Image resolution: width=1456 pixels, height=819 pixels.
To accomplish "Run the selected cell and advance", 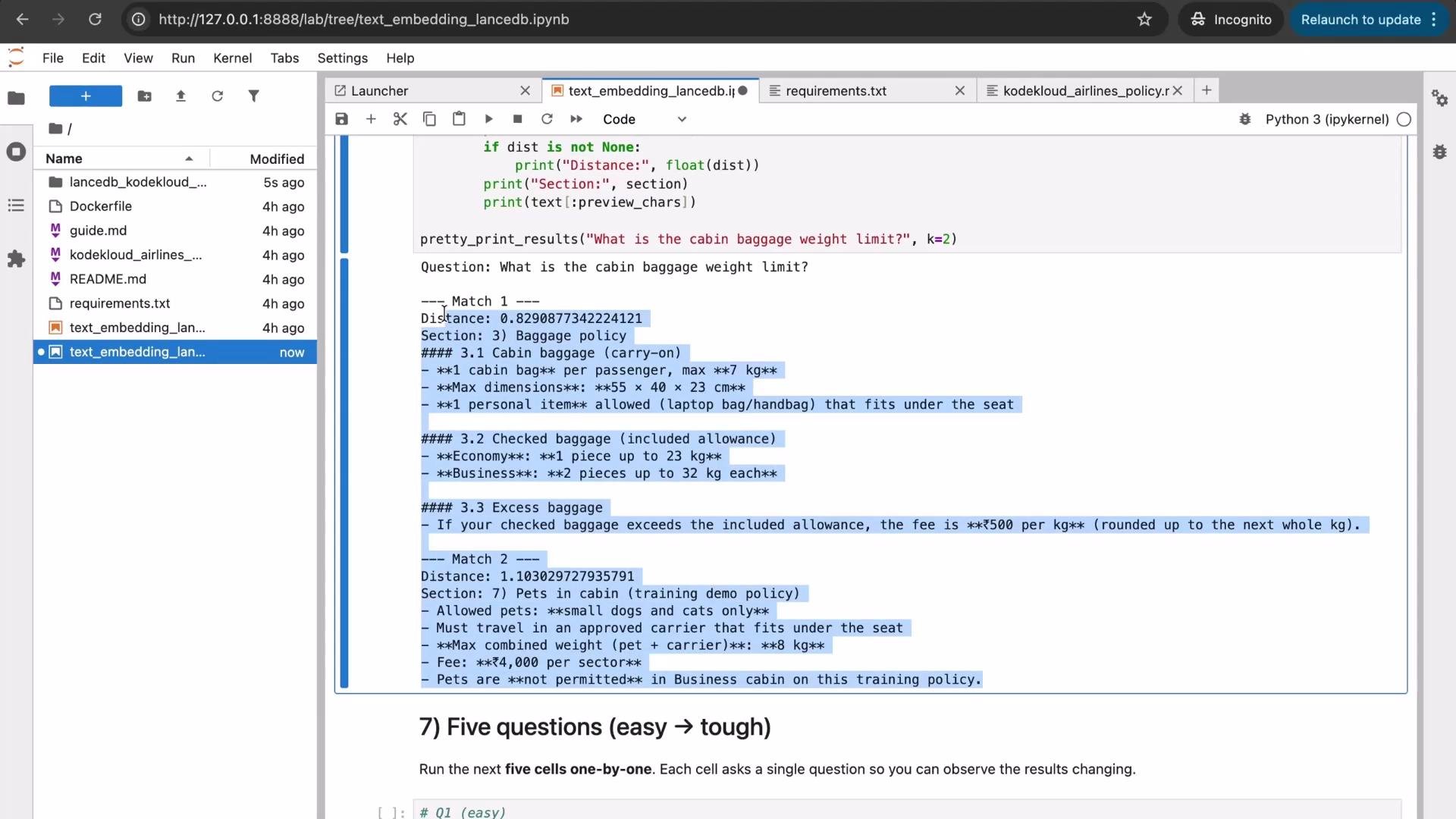I will pyautogui.click(x=488, y=119).
